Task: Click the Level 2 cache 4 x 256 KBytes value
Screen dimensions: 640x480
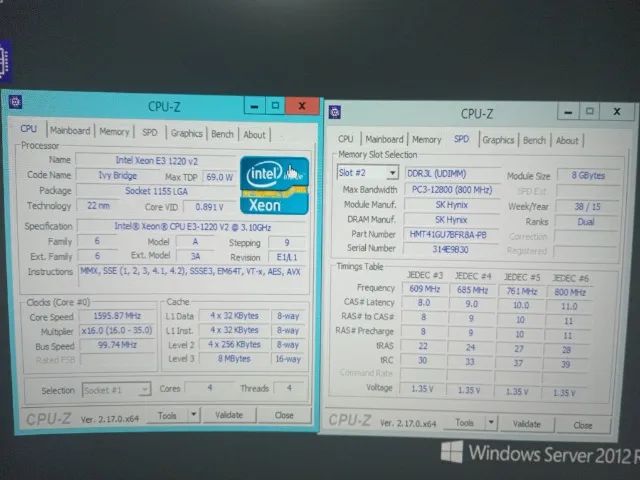Action: (234, 344)
